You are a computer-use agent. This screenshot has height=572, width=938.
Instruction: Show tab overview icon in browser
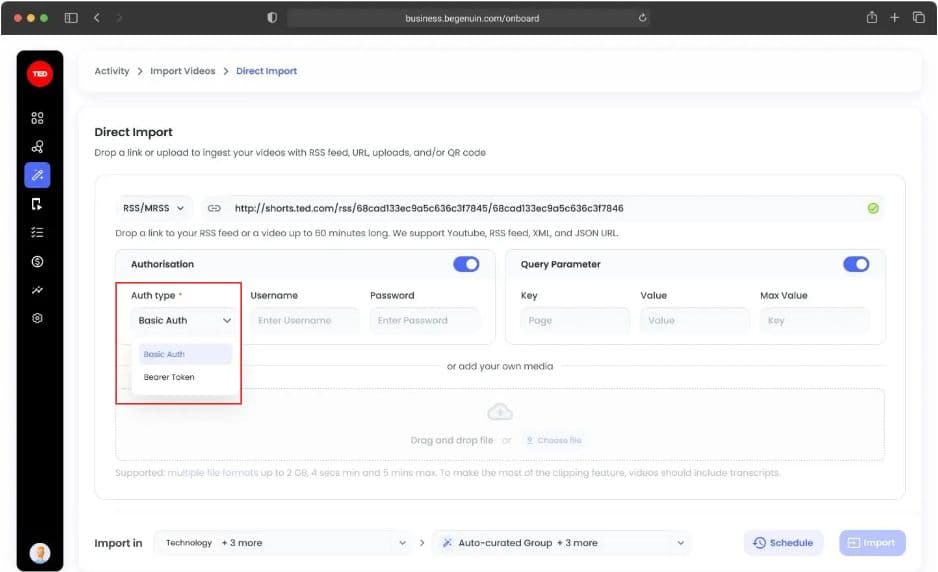click(x=918, y=17)
